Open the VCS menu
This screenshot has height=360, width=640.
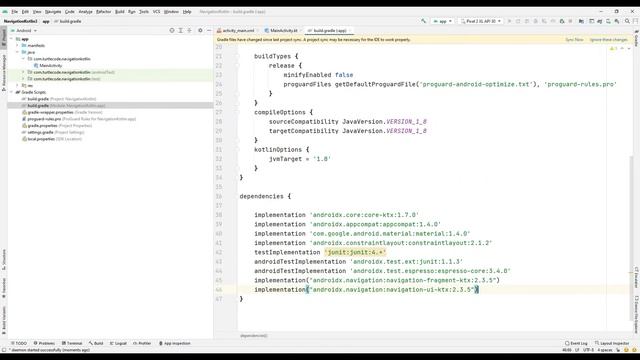click(x=156, y=12)
